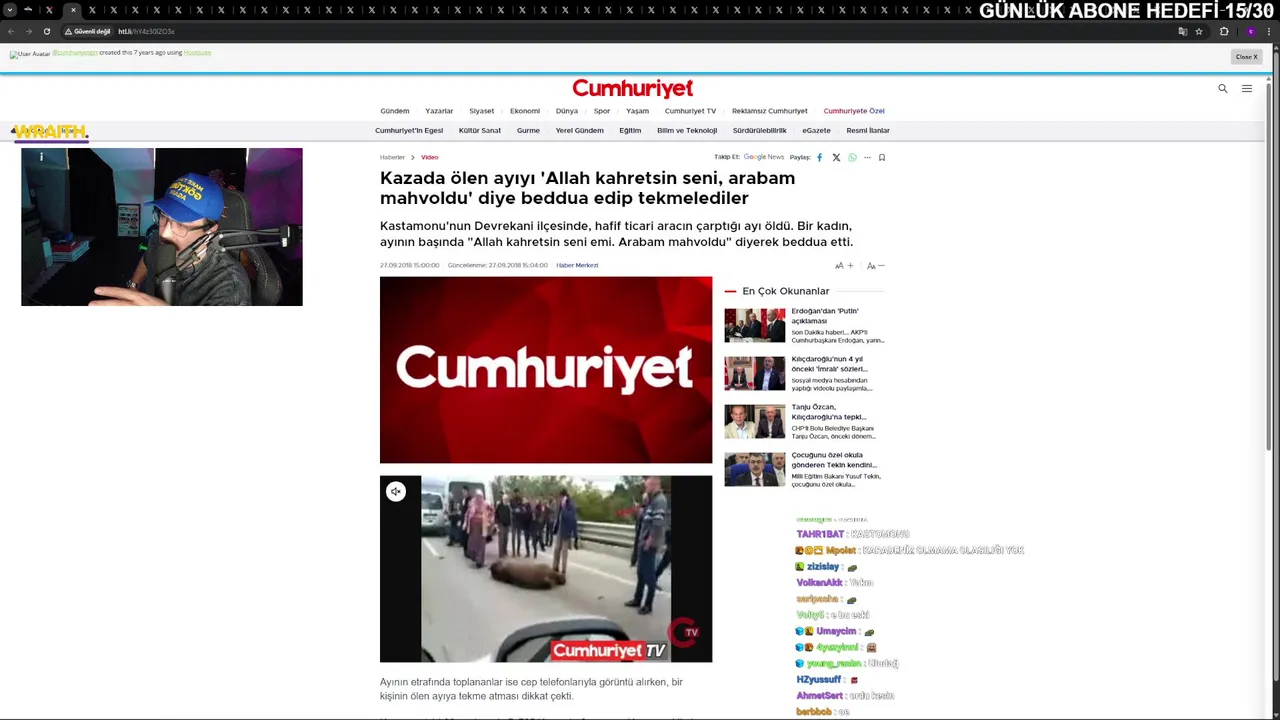Show the 'Güvenli değil' site info

point(88,31)
